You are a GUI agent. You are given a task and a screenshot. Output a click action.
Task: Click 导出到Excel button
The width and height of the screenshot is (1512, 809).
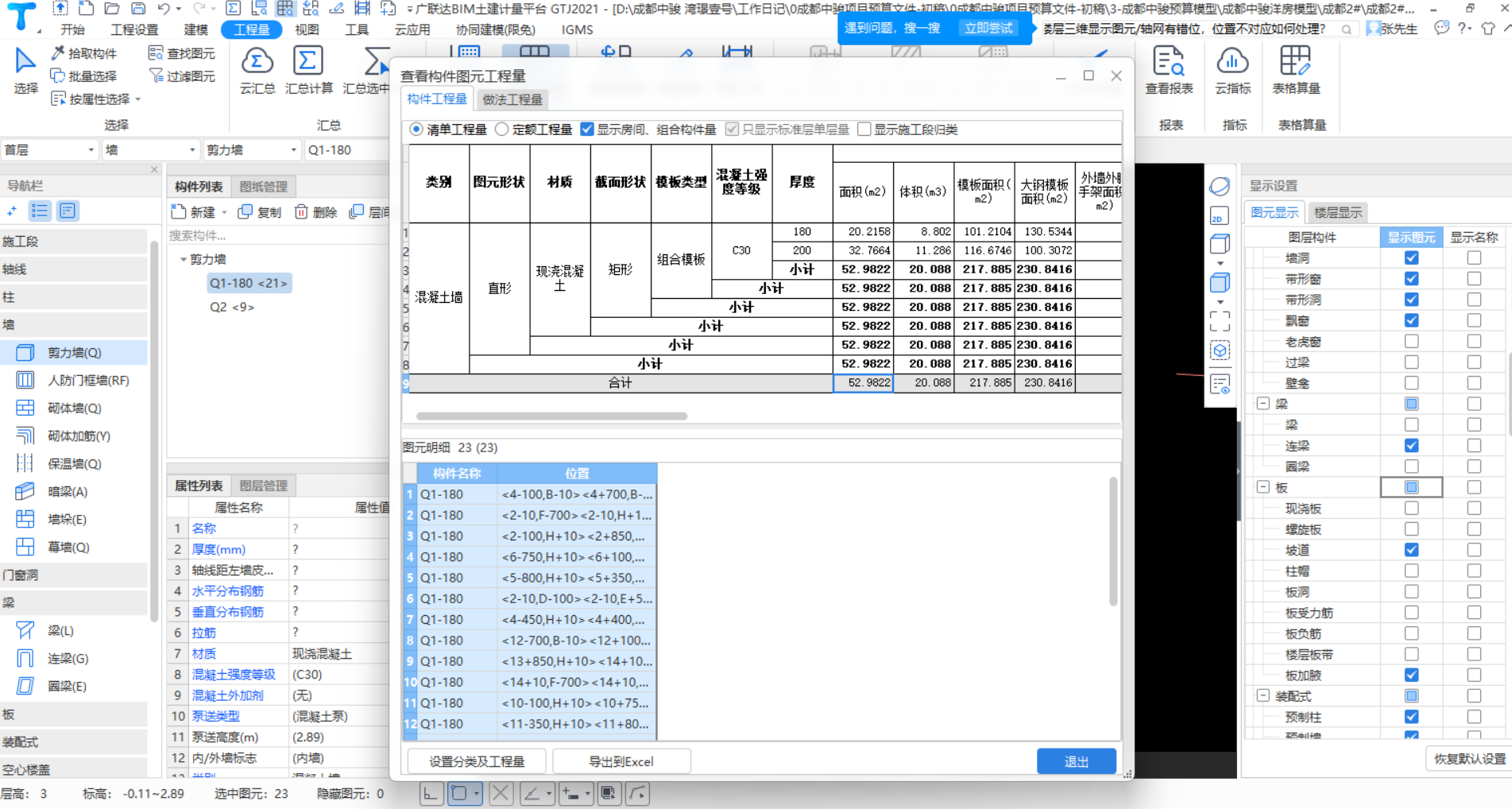click(x=621, y=761)
